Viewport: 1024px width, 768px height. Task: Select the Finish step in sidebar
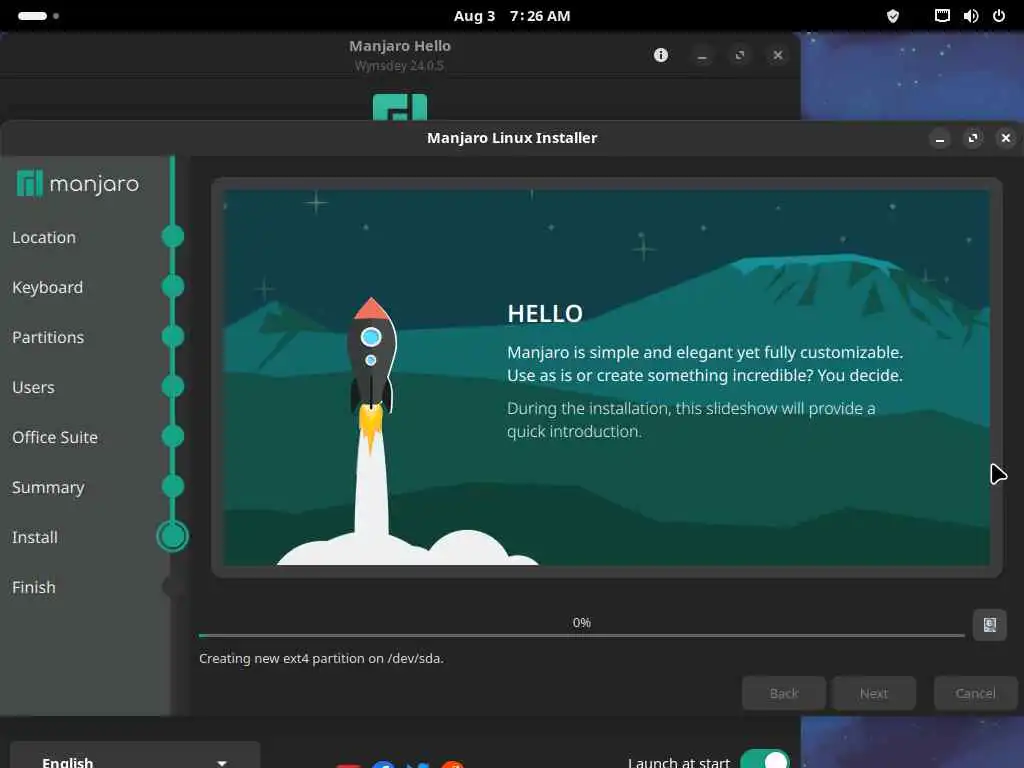pyautogui.click(x=34, y=588)
